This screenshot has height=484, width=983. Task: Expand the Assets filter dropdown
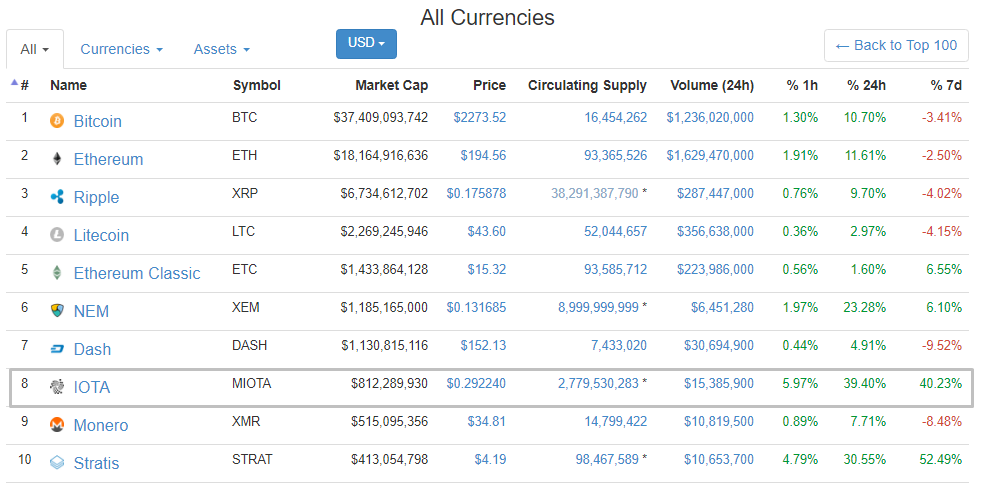pos(221,49)
